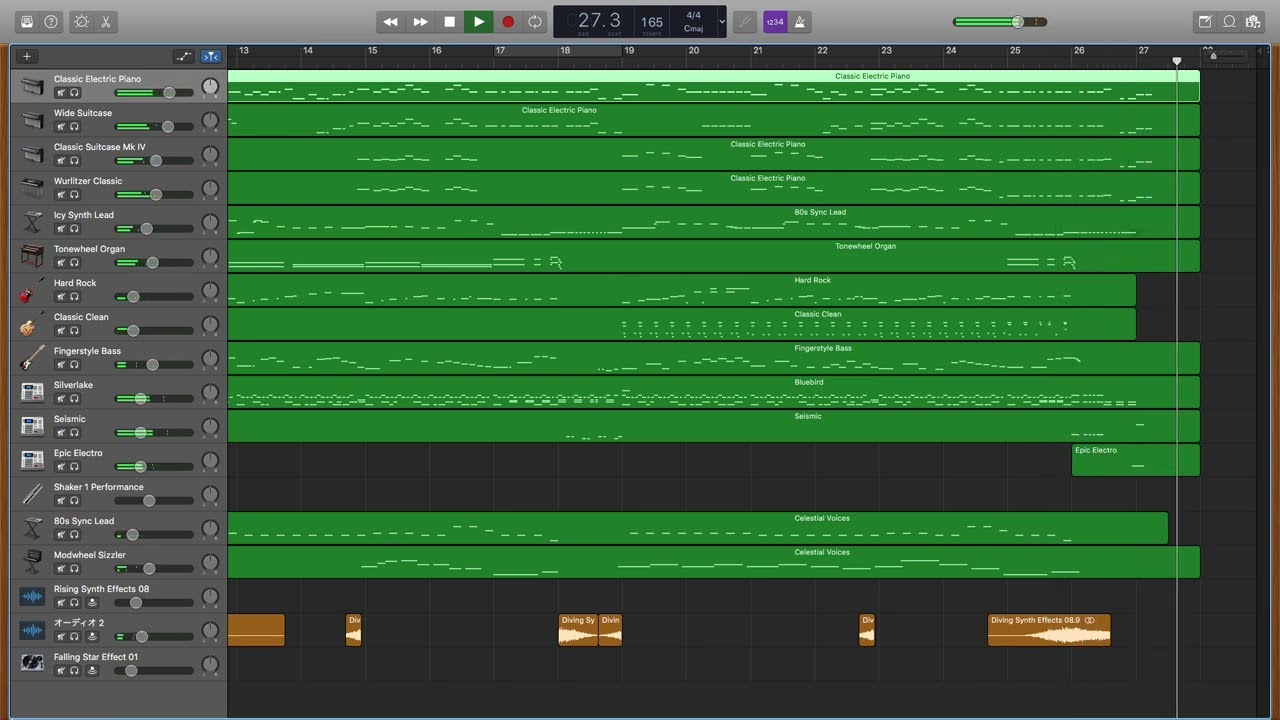Adjust the Seismic track volume slider
The image size is (1280, 720).
click(x=154, y=433)
